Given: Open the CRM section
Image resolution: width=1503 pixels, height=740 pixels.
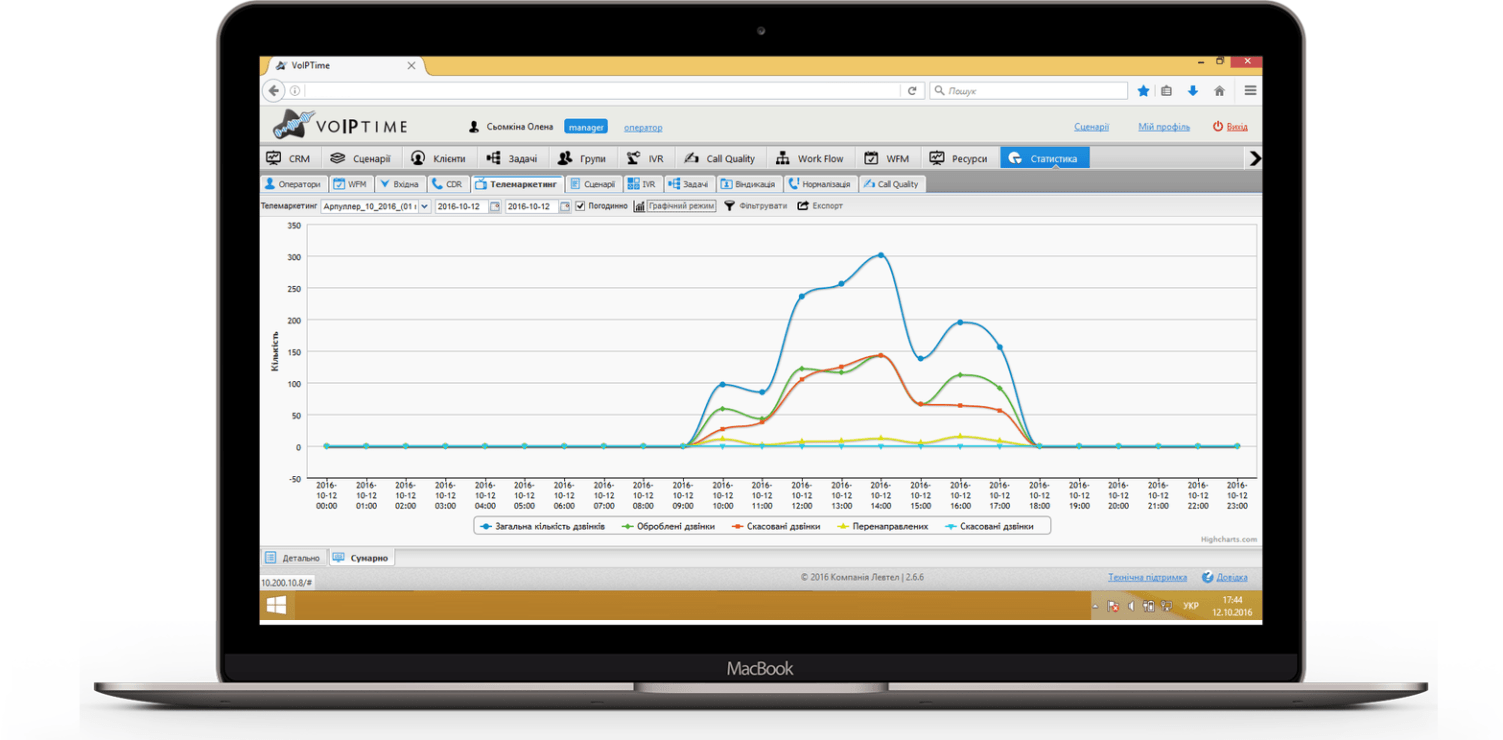Looking at the screenshot, I should (x=288, y=158).
